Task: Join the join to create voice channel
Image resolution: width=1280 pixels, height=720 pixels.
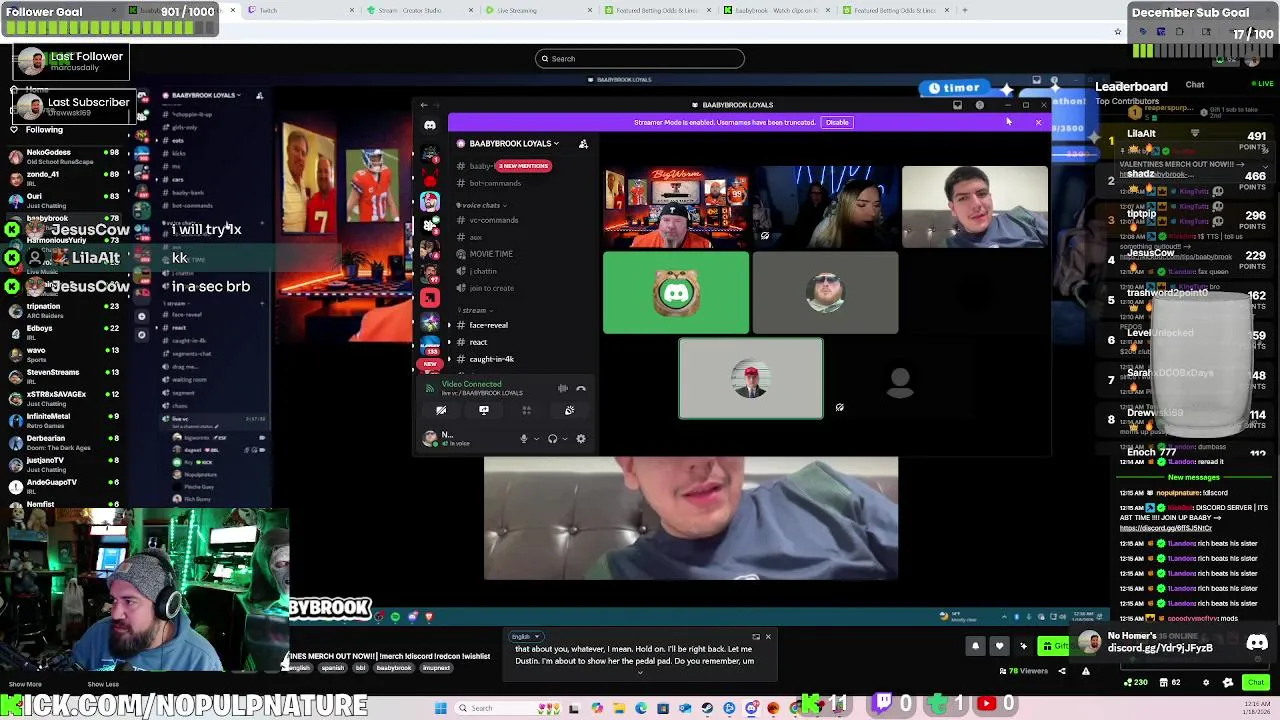Action: [491, 288]
